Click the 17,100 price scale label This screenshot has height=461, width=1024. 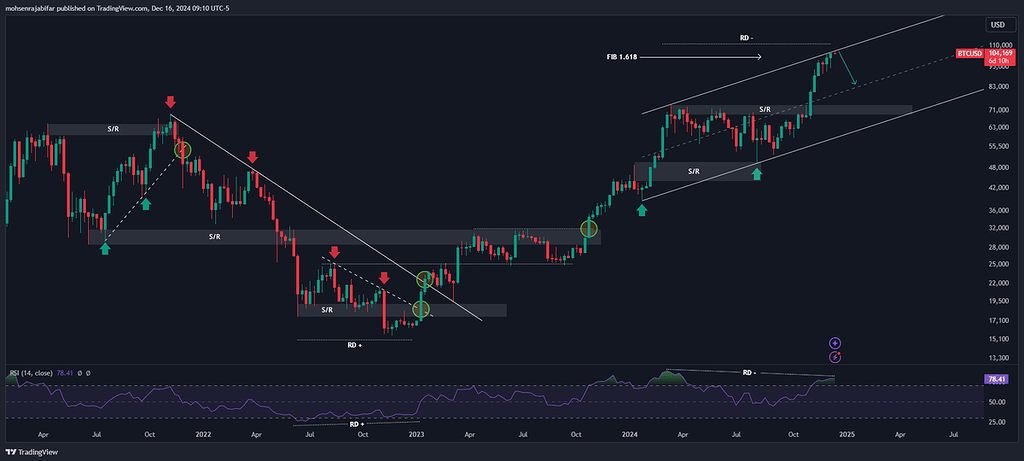coord(1000,320)
